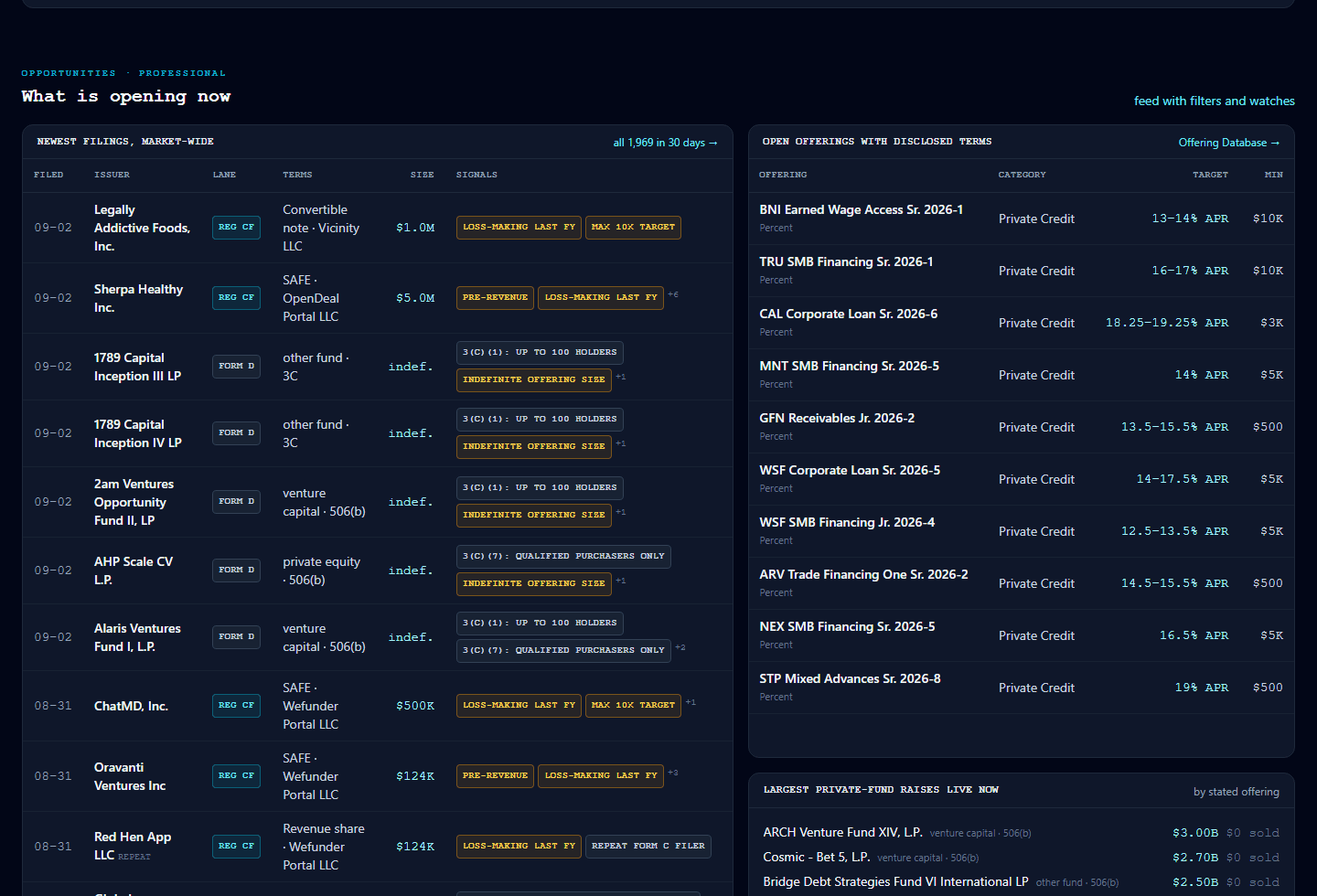Expand +1 more signals for ChatMD row

(691, 702)
